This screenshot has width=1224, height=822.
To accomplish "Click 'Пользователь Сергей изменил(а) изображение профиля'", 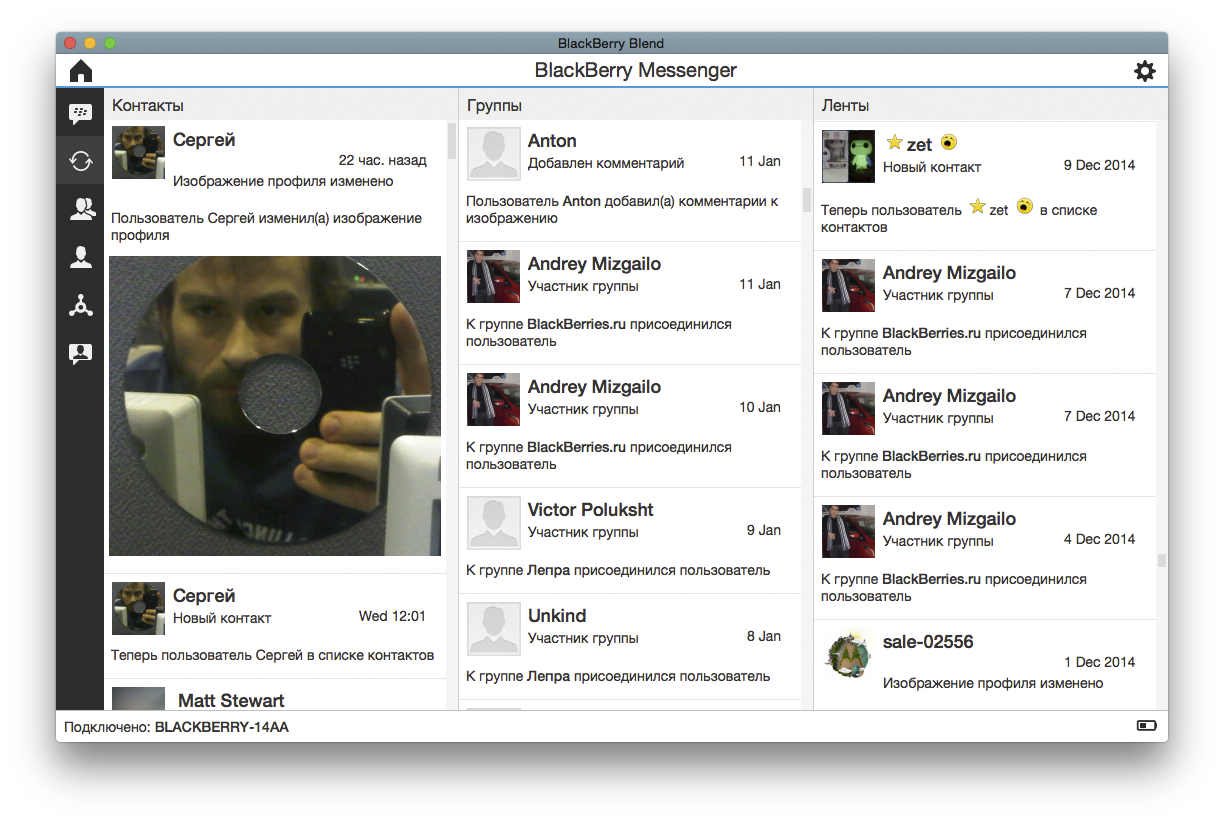I will click(x=266, y=227).
